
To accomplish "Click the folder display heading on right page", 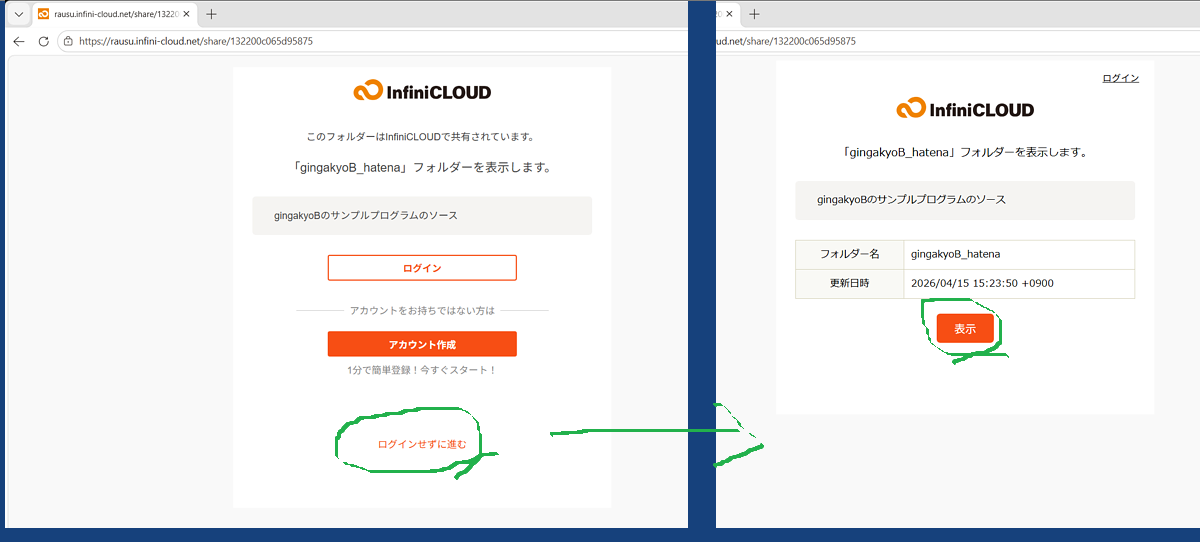I will pos(965,152).
